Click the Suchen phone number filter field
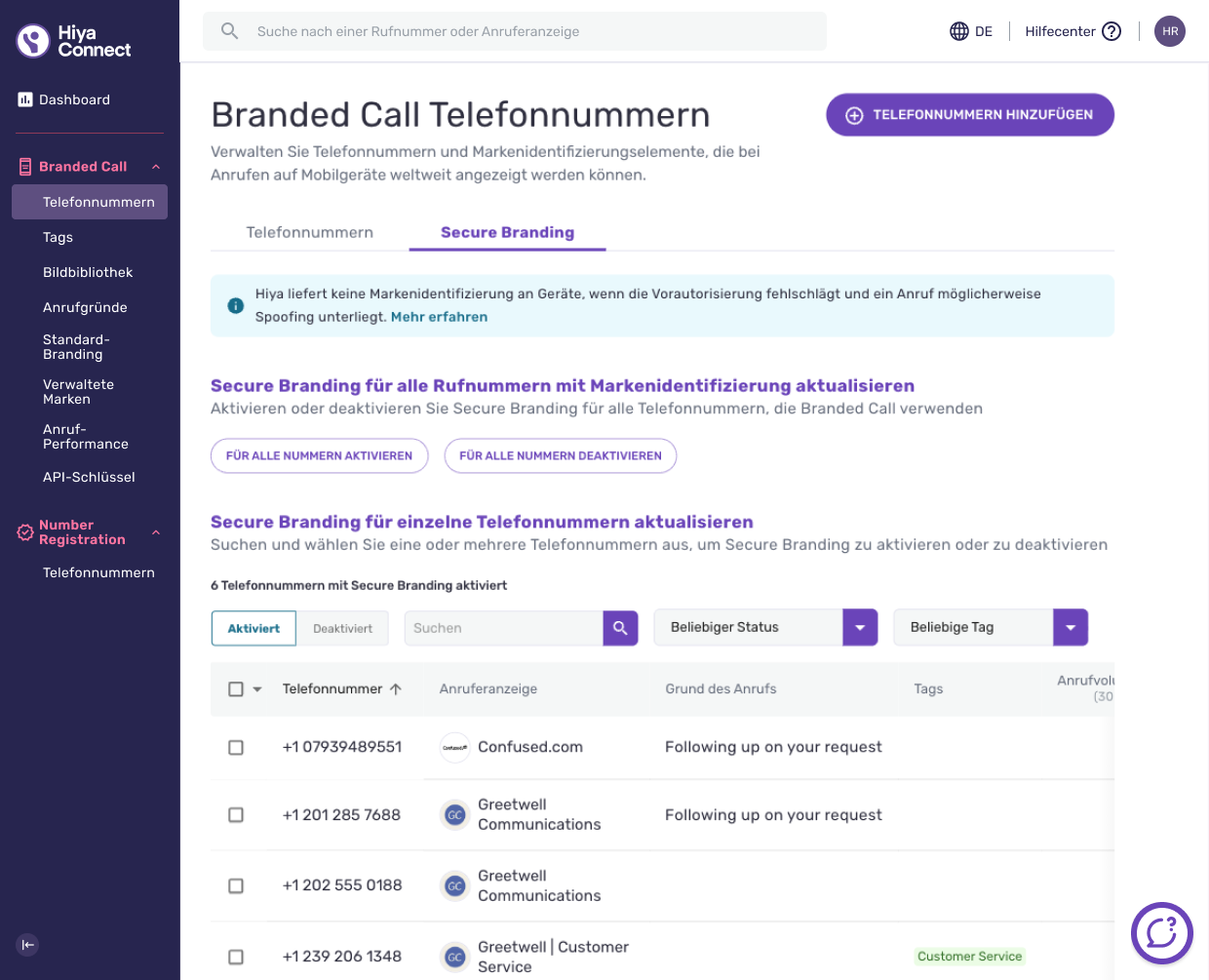The width and height of the screenshot is (1209, 980). 504,628
